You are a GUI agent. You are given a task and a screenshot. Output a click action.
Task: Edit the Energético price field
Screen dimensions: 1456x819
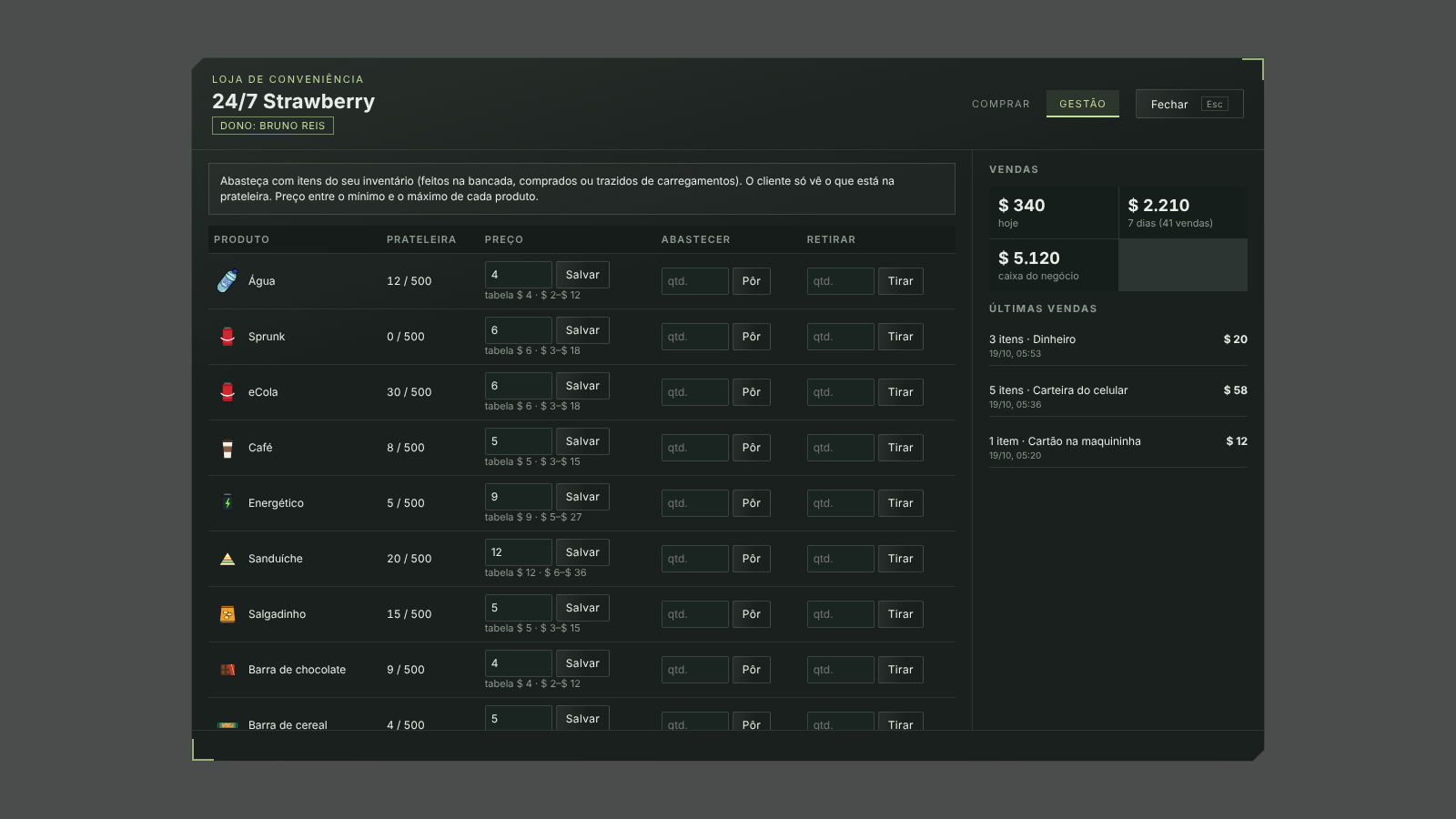point(519,497)
